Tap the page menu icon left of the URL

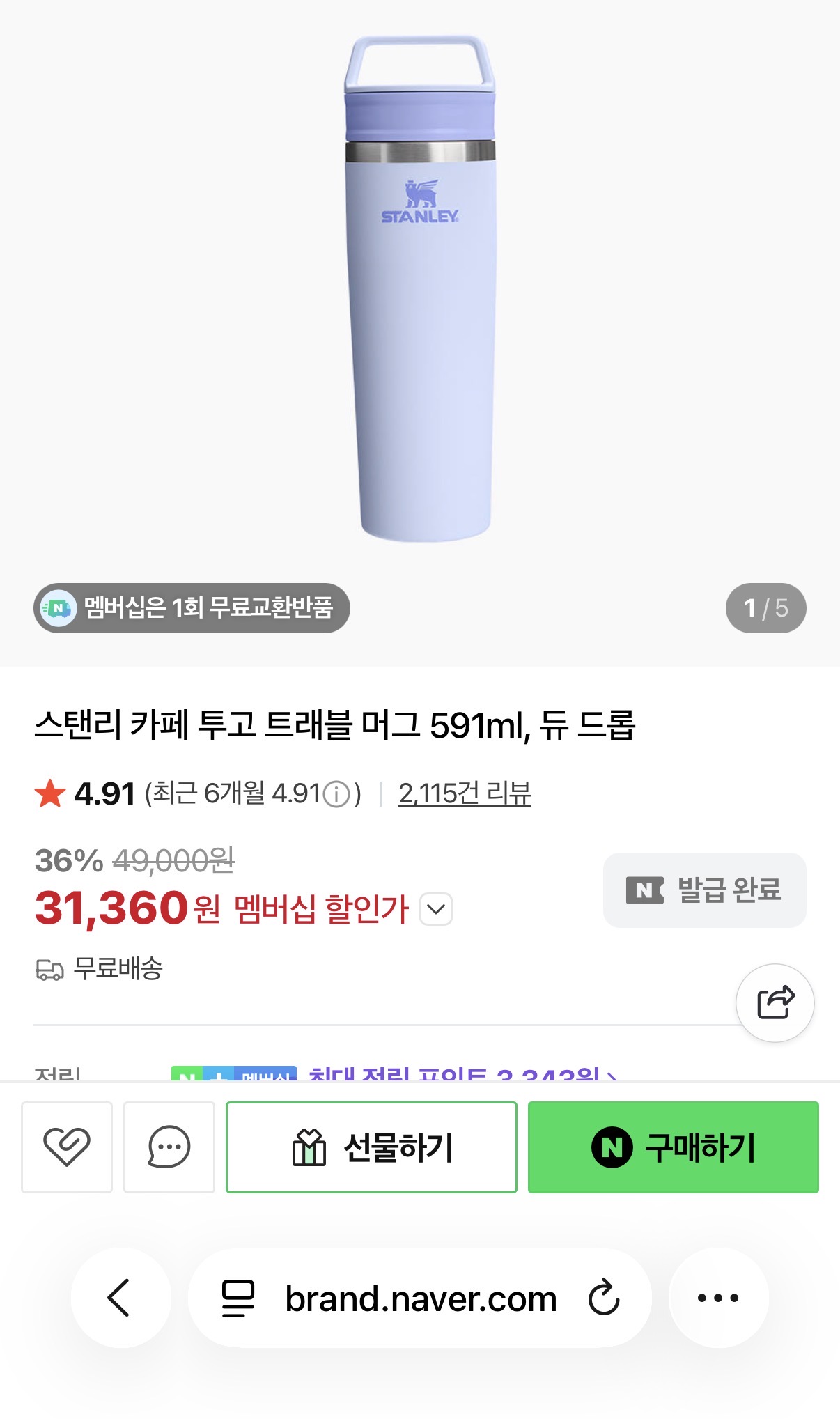(238, 1298)
